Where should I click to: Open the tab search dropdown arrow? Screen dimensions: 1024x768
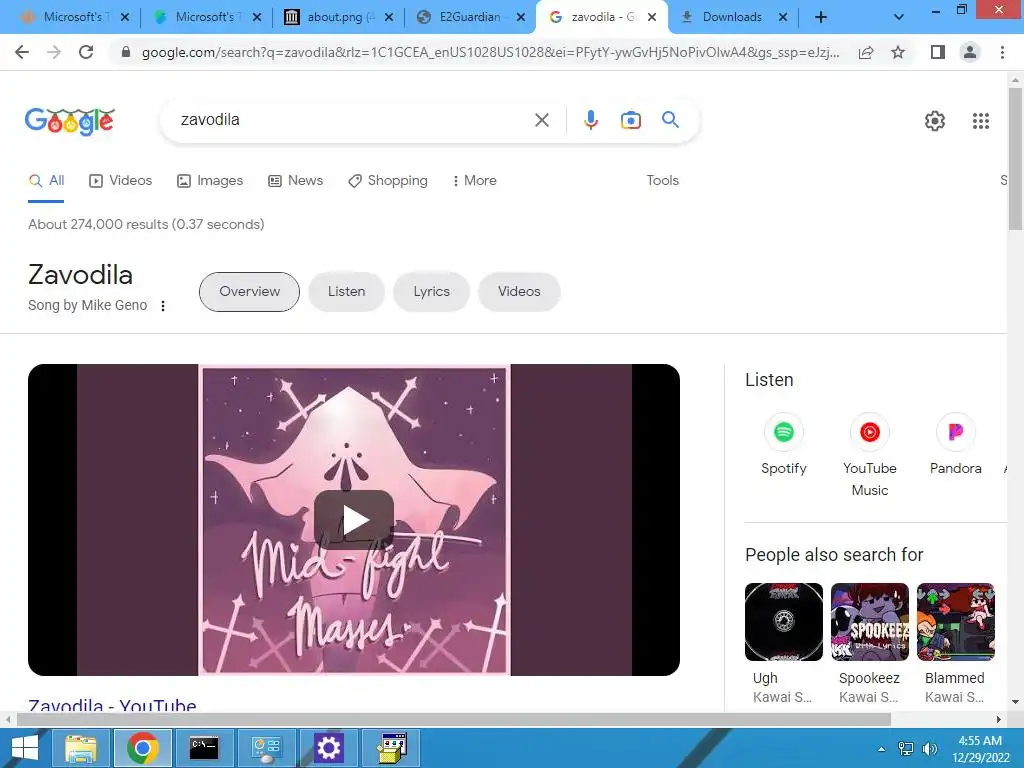(899, 17)
